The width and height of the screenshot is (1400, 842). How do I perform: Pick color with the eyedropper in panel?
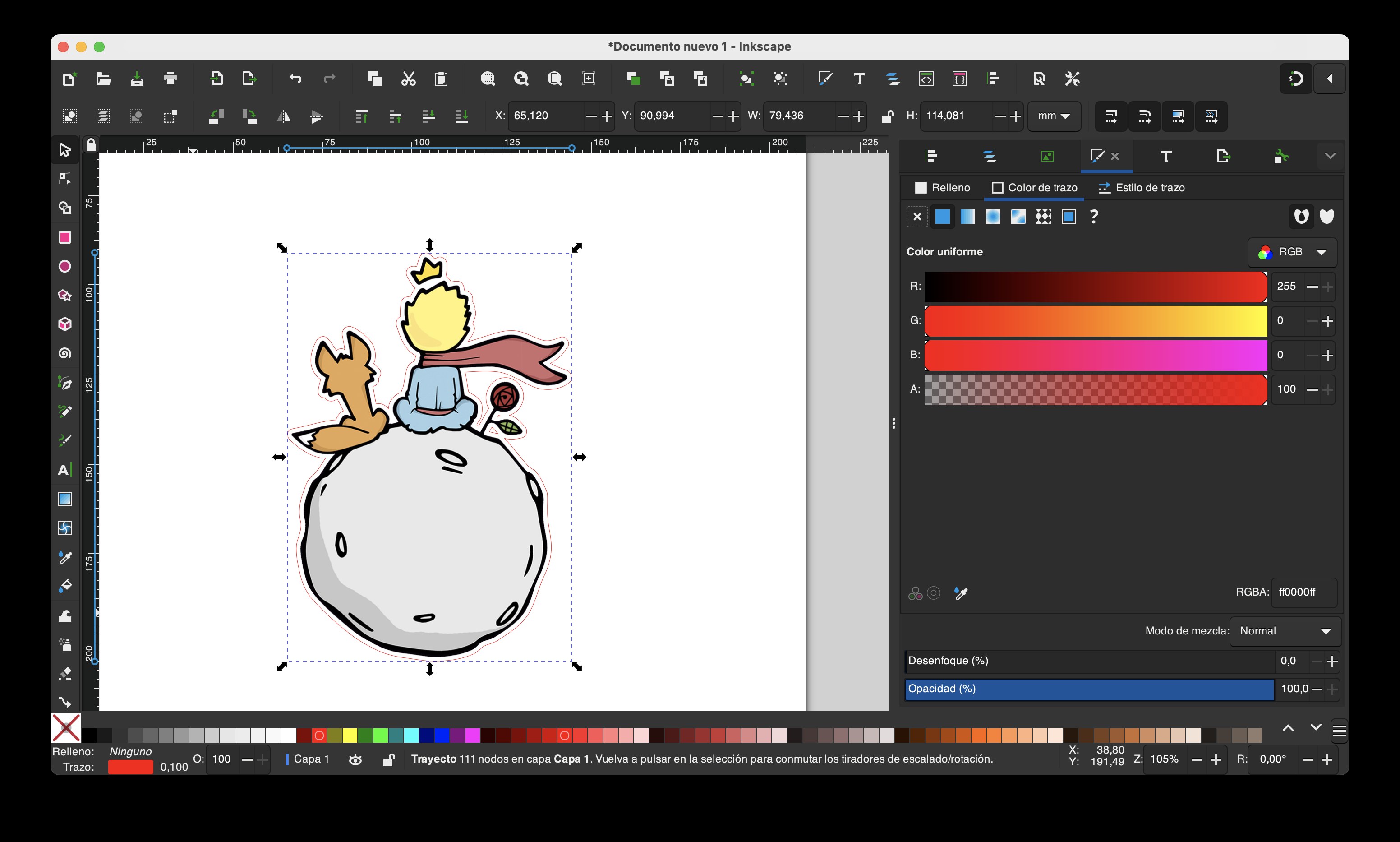click(961, 593)
